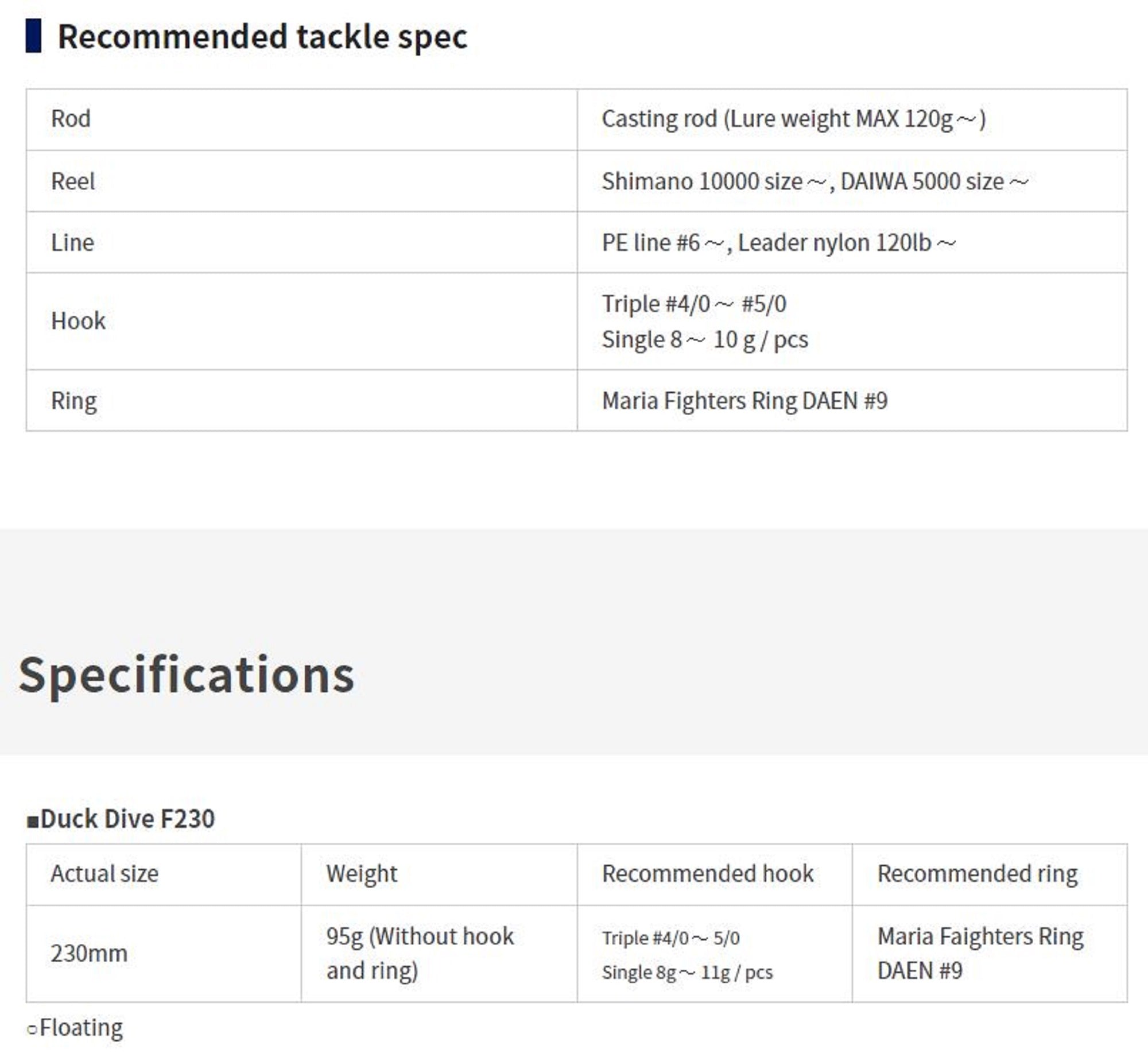Screen dimensions: 1148x1057
Task: Click the Recommended tackle spec heading
Action: 262,36
